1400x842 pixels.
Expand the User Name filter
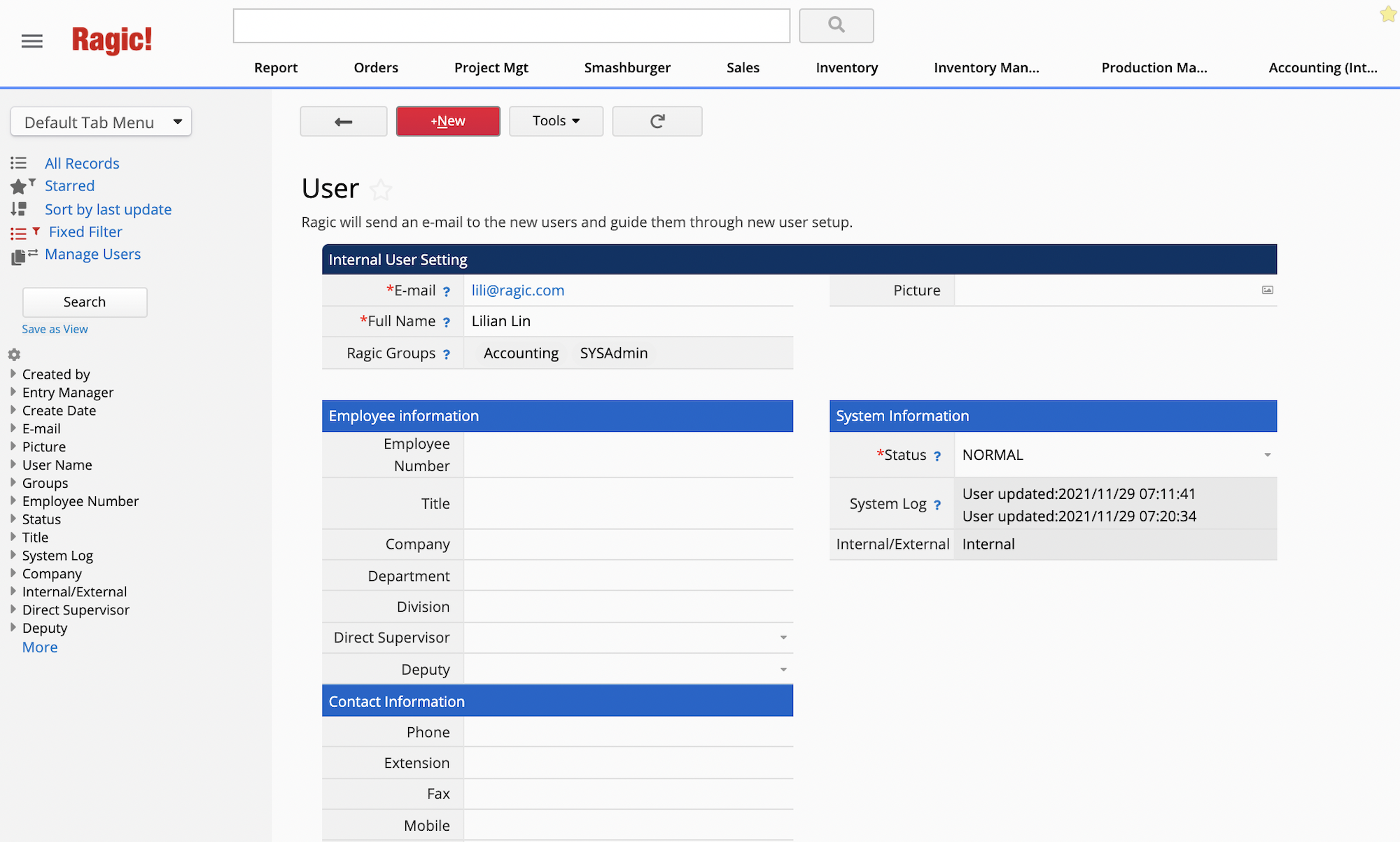(13, 465)
